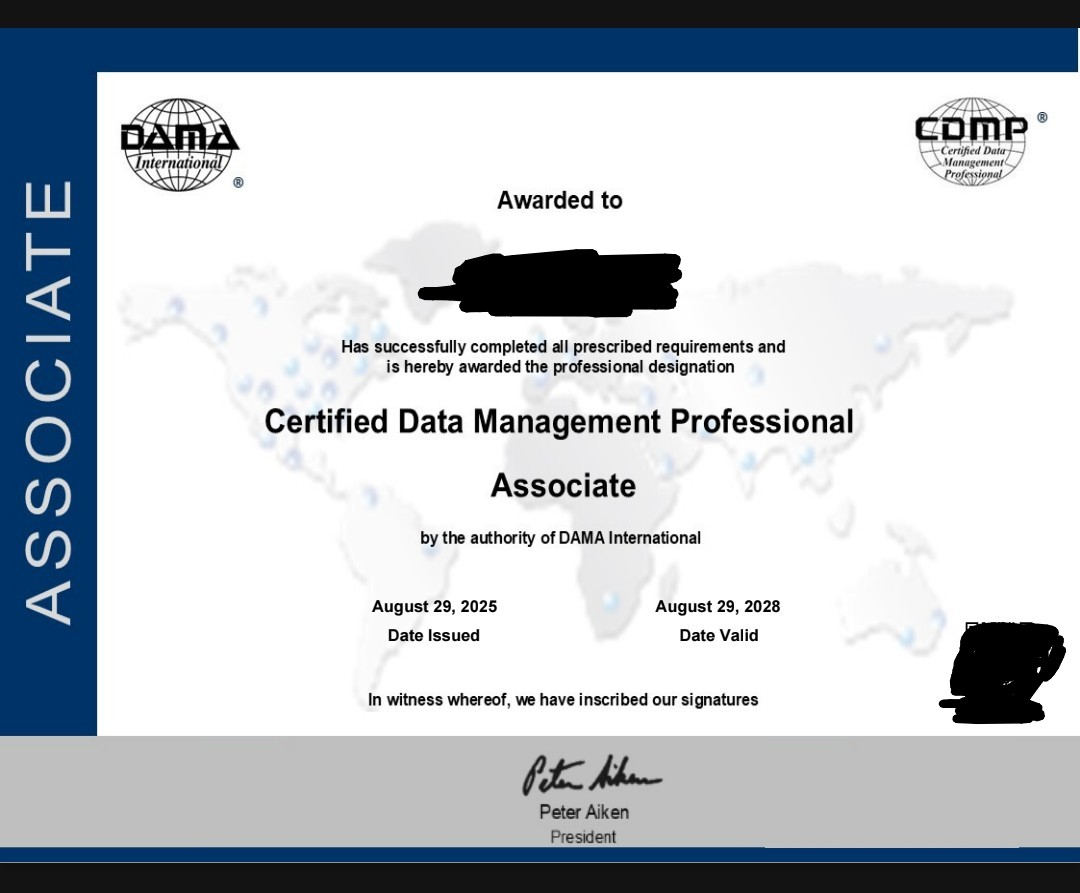
Task: Click 'by the authority of DAMA International'
Action: tap(560, 538)
